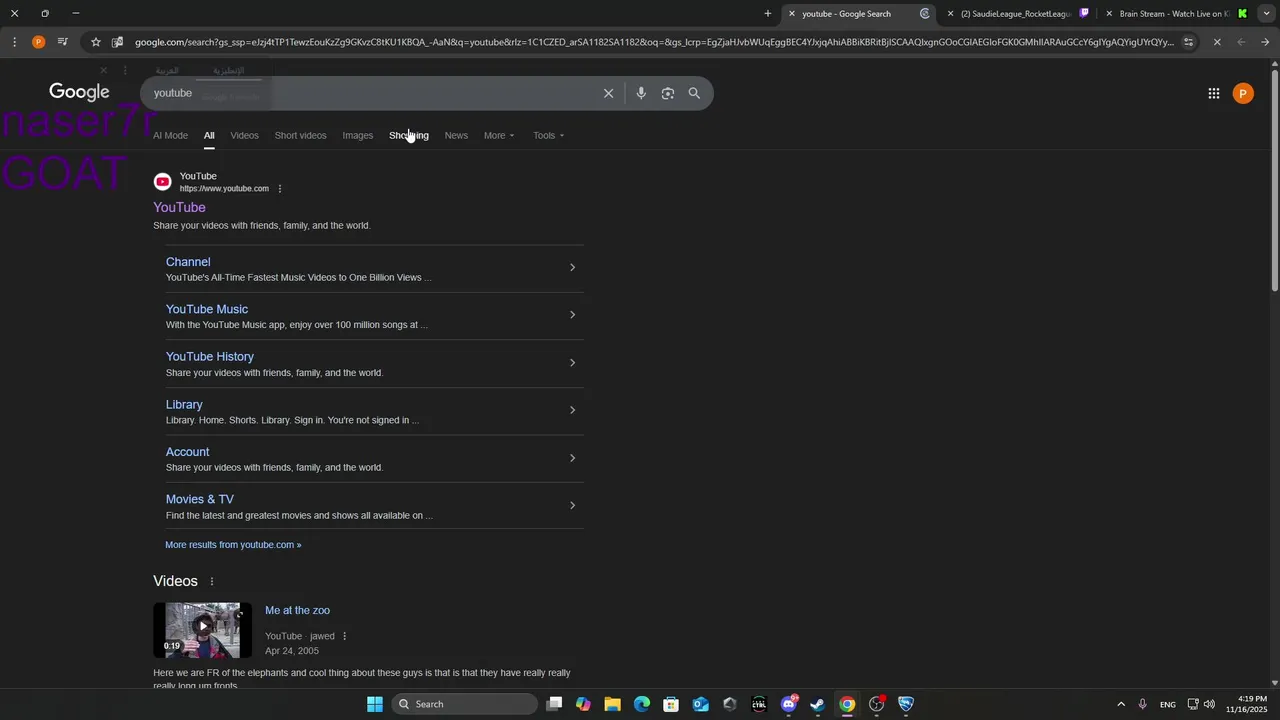Expand the Library sitelink arrow
The width and height of the screenshot is (1280, 720).
[x=572, y=410]
